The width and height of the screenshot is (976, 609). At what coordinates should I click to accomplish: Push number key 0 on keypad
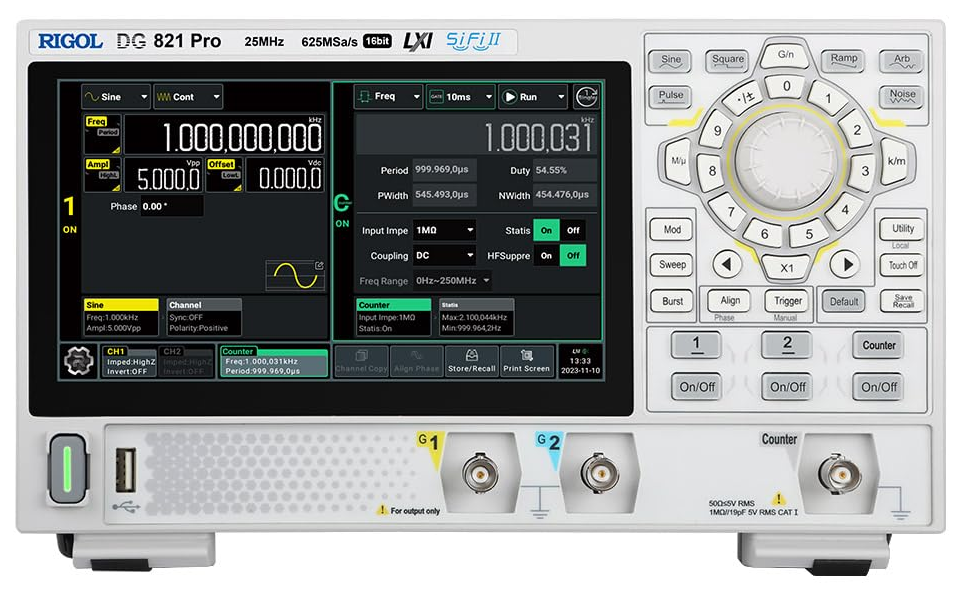tap(787, 86)
